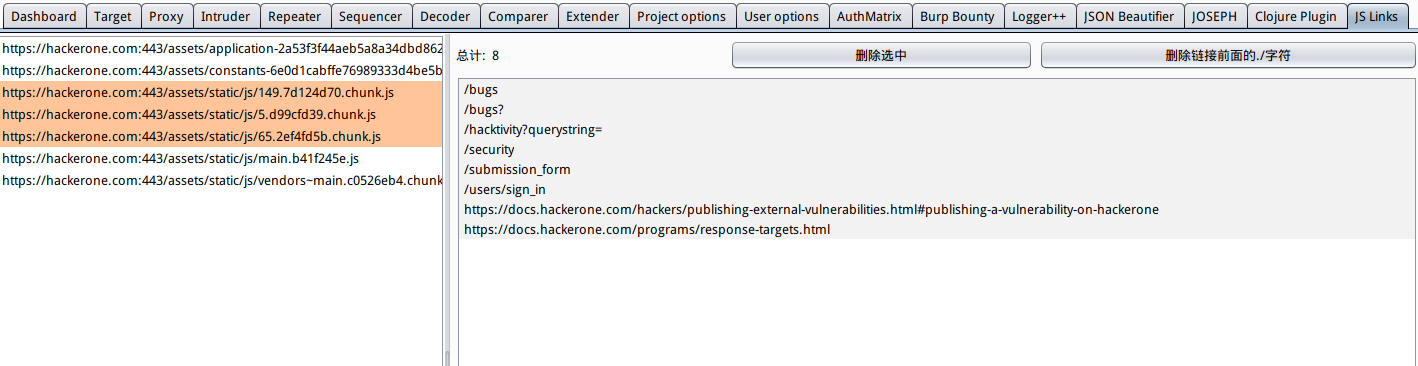Select the 5.d99cfd39.chunk.js row

[x=221, y=114]
